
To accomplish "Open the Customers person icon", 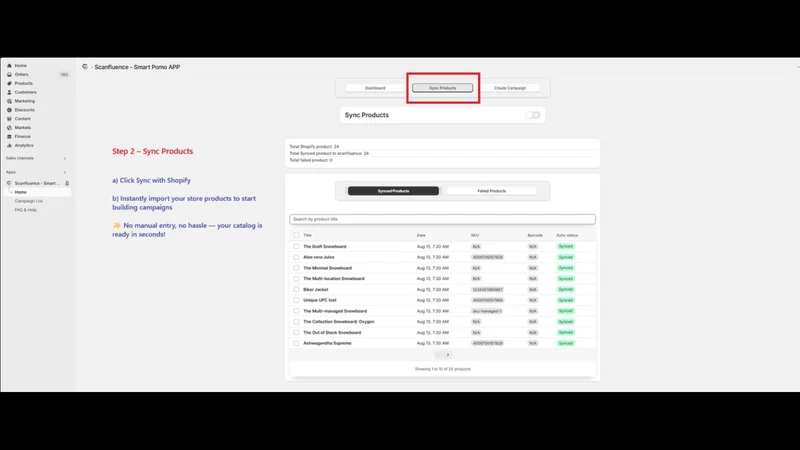I will click(x=9, y=92).
